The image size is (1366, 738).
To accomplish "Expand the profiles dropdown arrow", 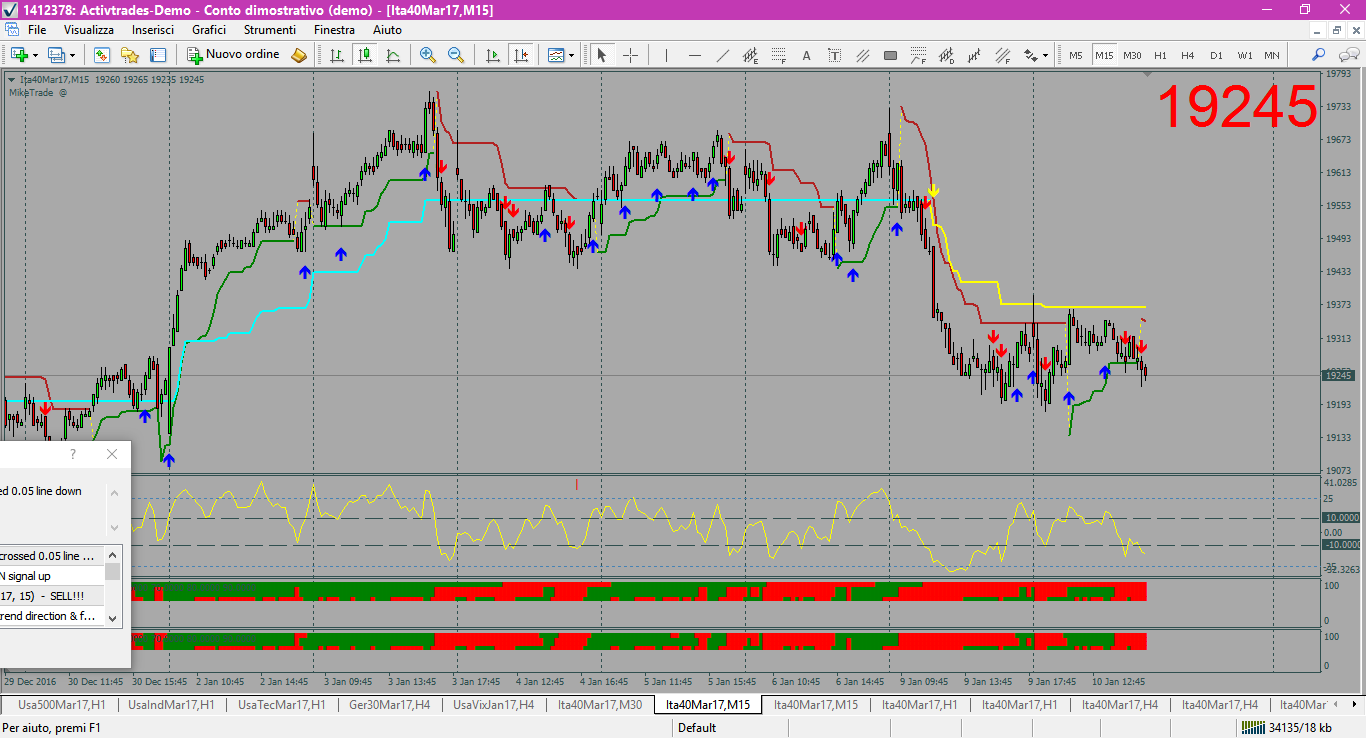I will point(72,55).
